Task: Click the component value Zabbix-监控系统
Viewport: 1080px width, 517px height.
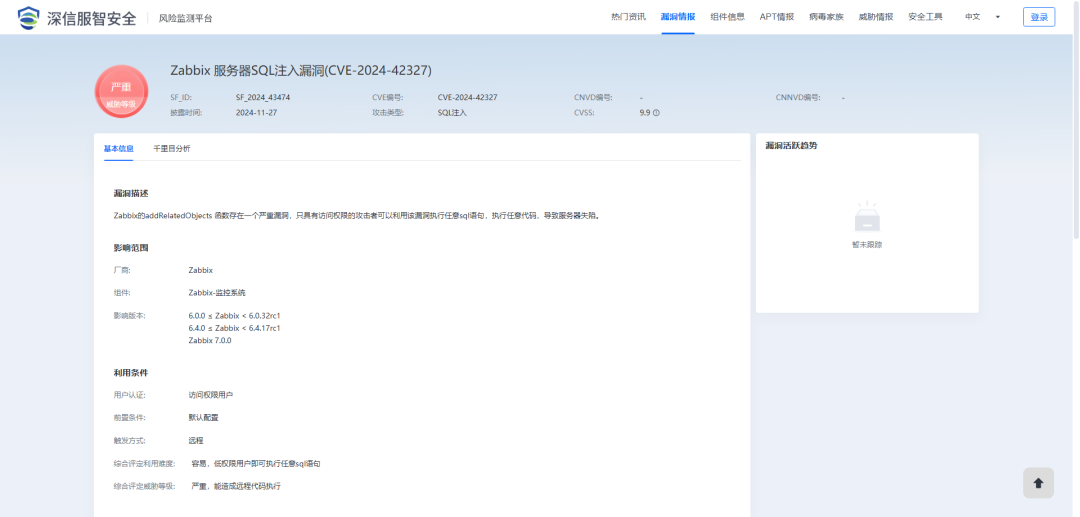Action: [217, 293]
